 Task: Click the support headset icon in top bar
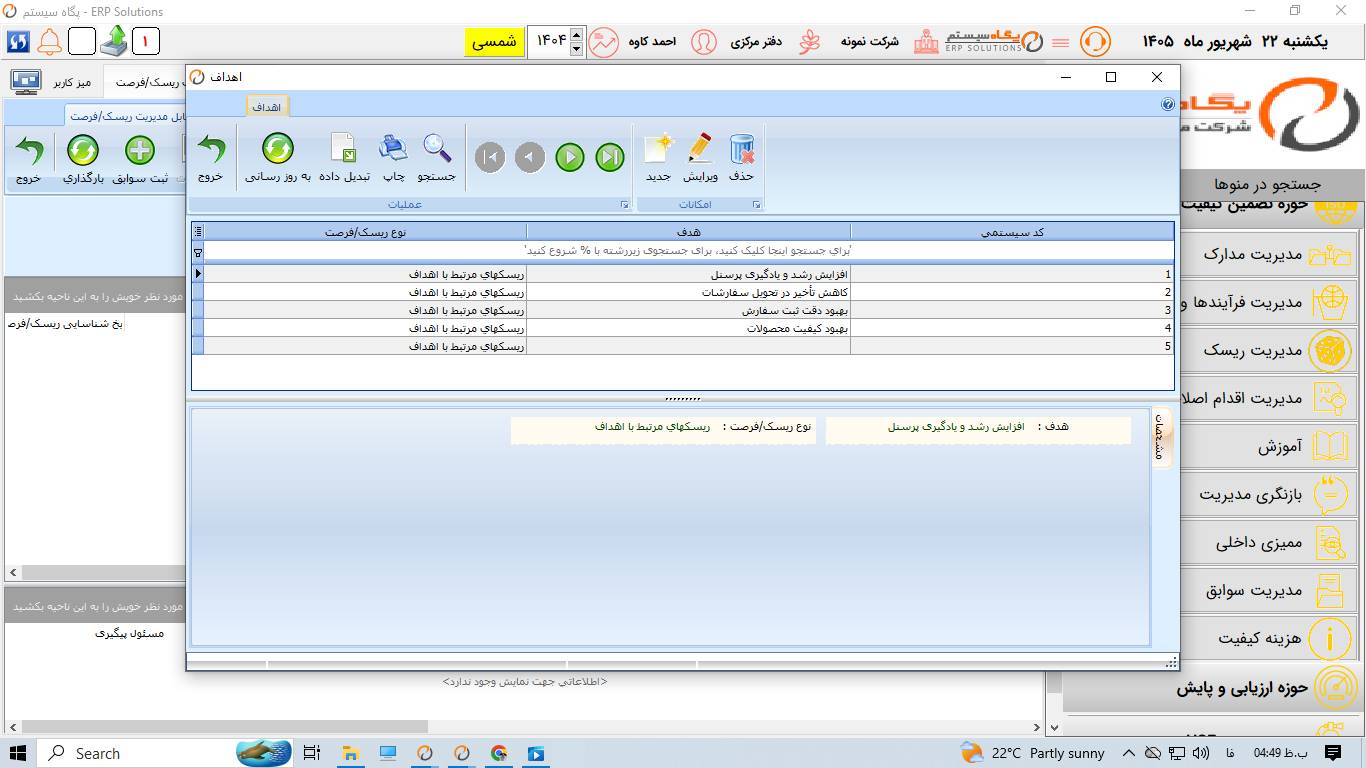click(x=1096, y=42)
